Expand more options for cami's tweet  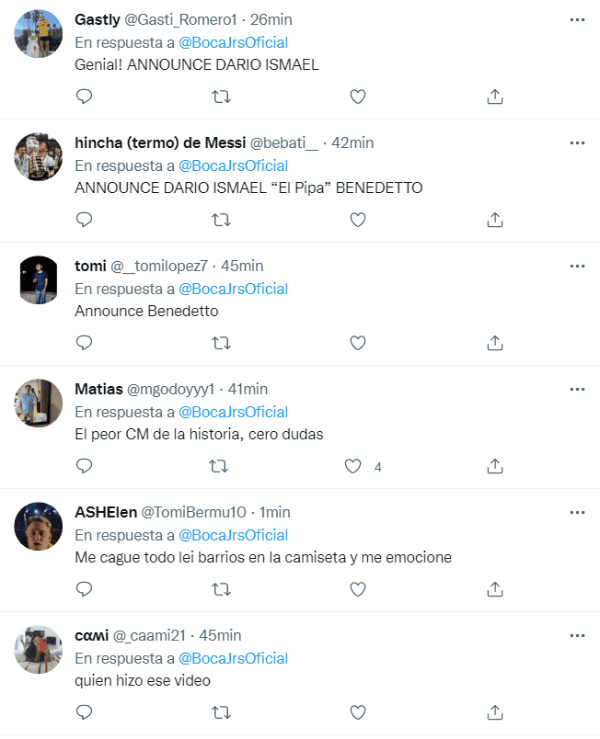[x=577, y=635]
